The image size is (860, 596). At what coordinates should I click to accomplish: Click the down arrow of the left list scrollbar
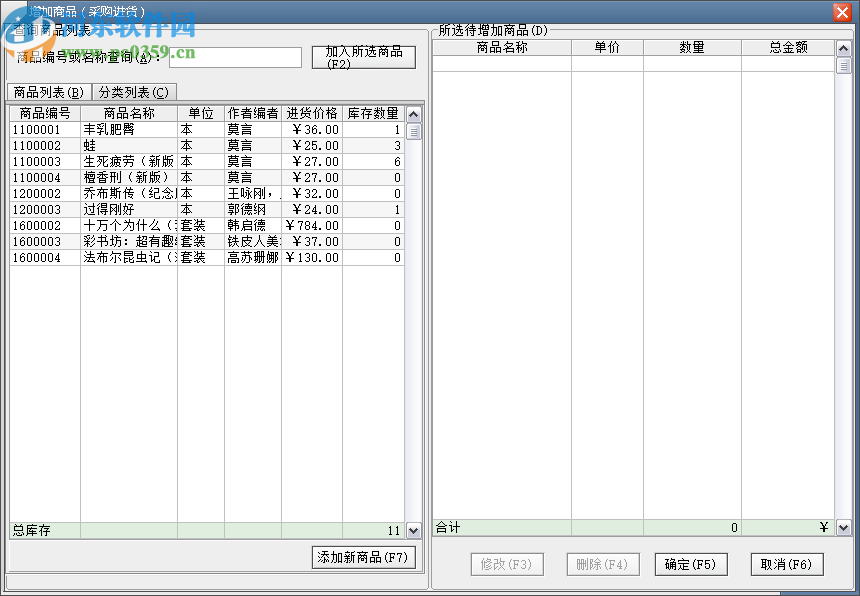[413, 530]
